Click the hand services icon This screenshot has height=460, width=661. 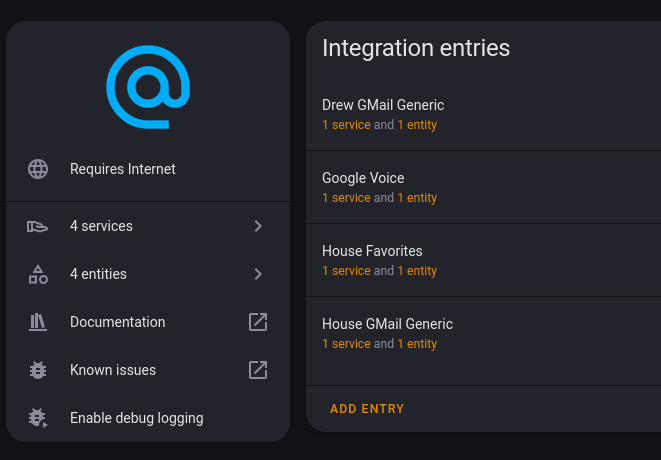coord(38,226)
